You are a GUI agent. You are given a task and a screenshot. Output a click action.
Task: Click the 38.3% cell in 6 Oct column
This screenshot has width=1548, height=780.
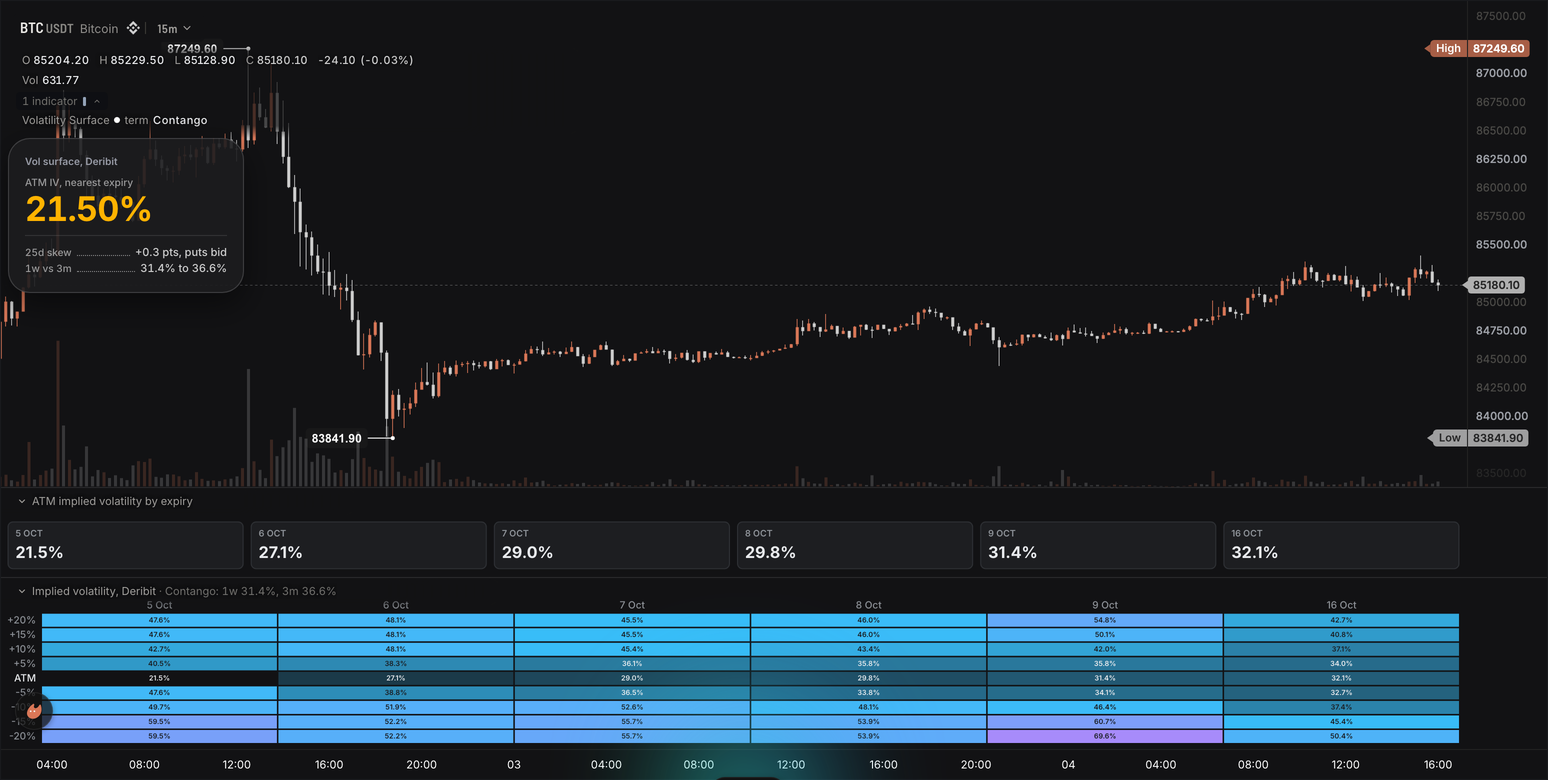point(396,663)
